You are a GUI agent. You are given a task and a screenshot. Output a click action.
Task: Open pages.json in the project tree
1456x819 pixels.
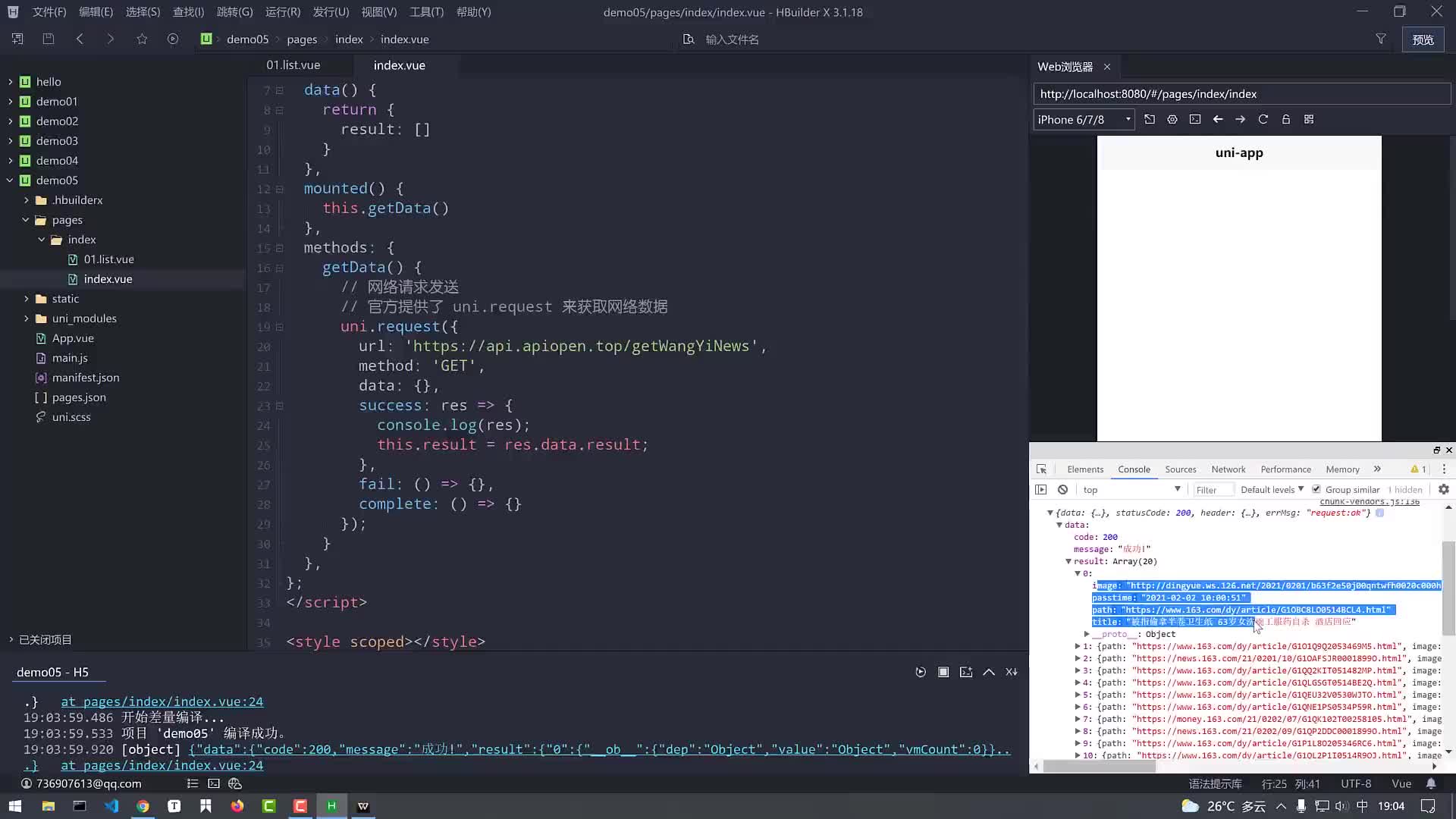(x=79, y=397)
